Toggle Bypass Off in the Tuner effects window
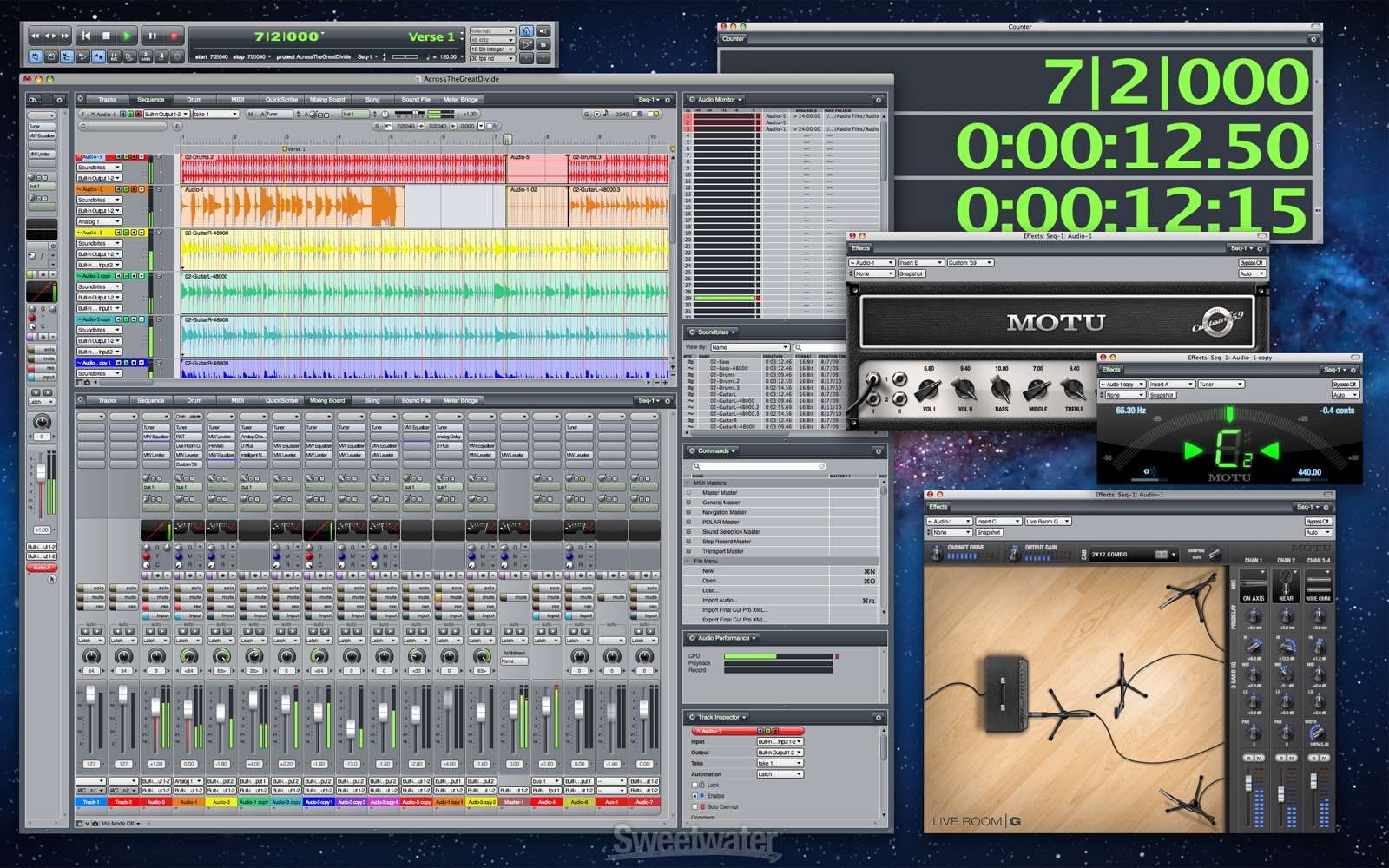 point(1346,384)
